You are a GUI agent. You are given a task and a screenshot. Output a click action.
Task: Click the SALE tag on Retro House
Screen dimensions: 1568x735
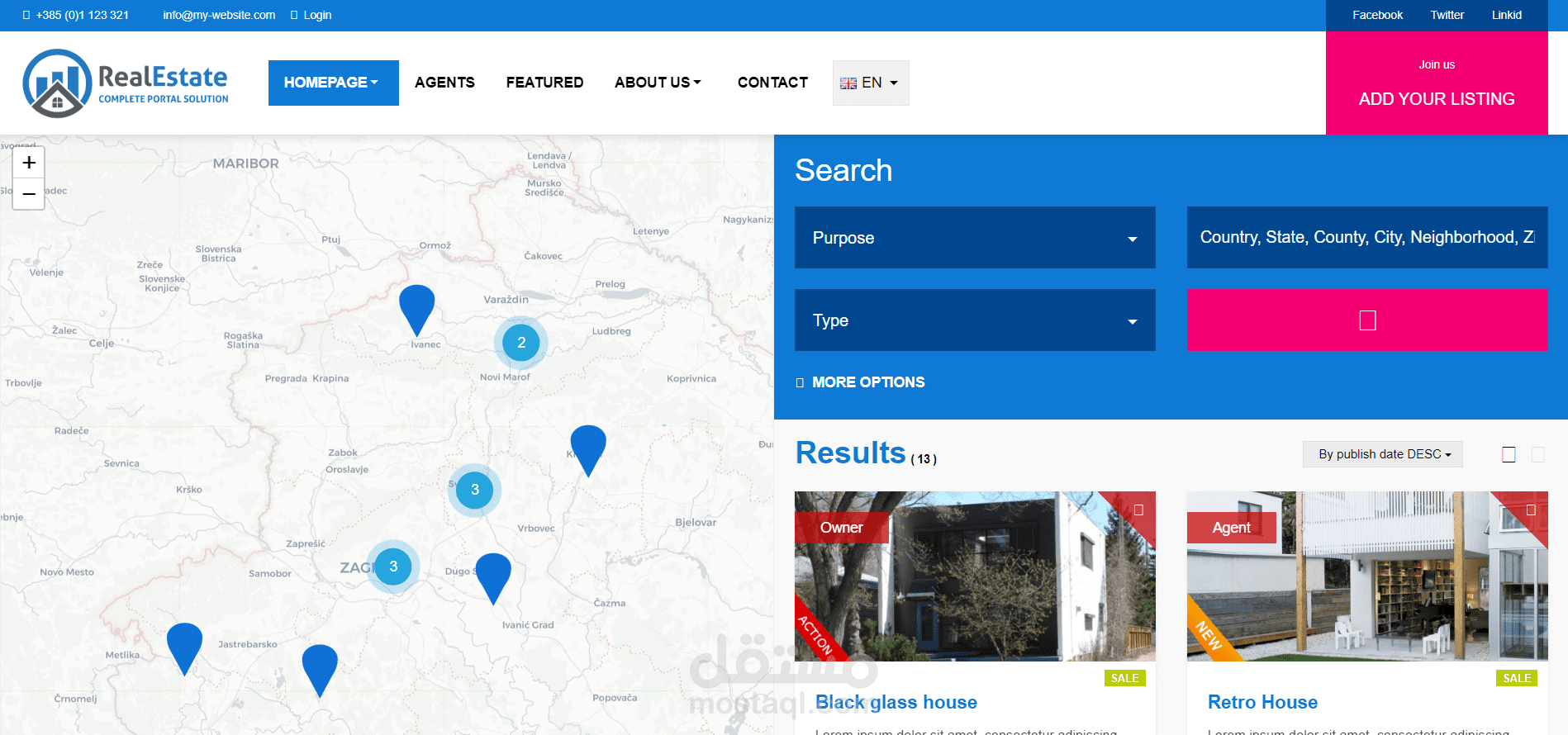1517,678
